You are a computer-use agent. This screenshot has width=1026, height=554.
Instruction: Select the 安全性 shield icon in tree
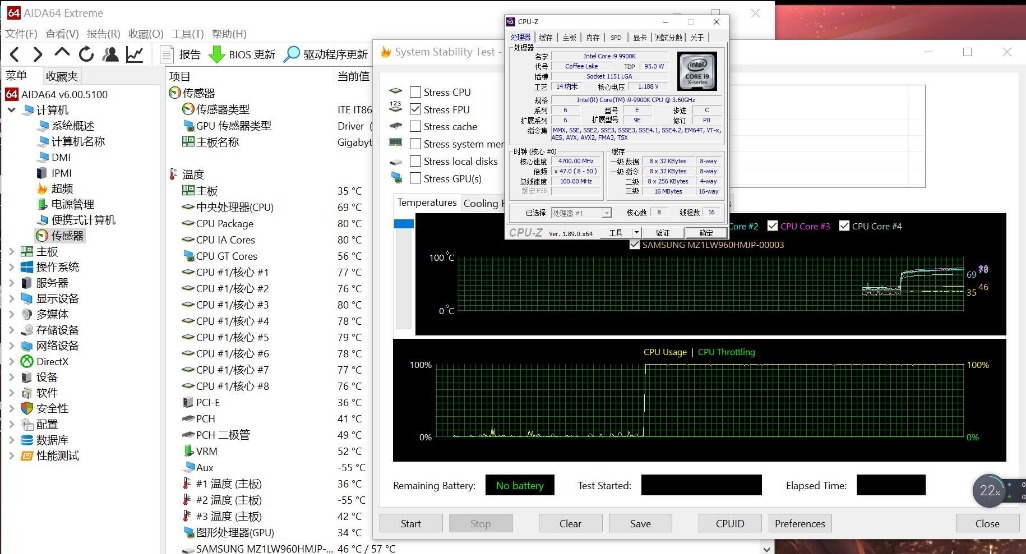(27, 408)
